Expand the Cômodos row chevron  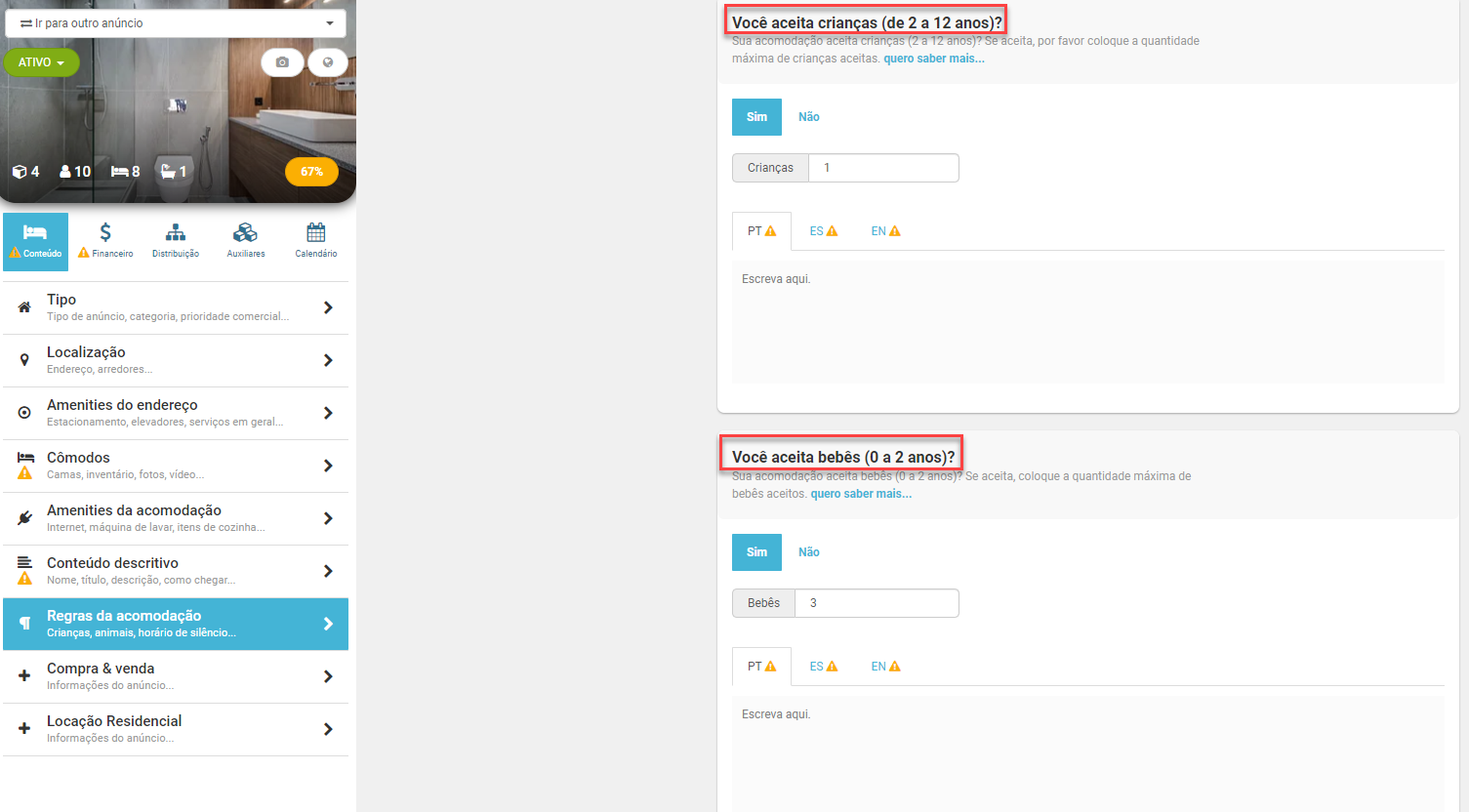[x=328, y=466]
